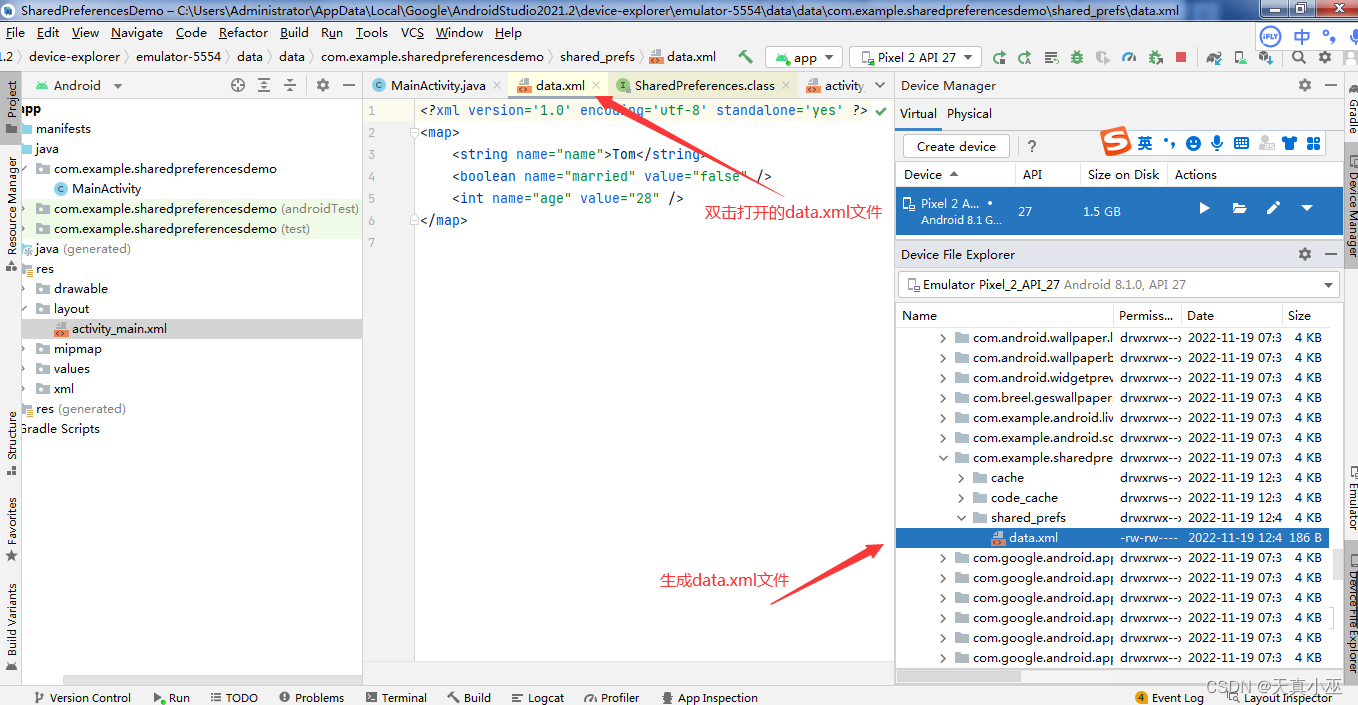Collapse the shared_prefs folder in file explorer
Image resolution: width=1358 pixels, height=705 pixels.
[962, 518]
